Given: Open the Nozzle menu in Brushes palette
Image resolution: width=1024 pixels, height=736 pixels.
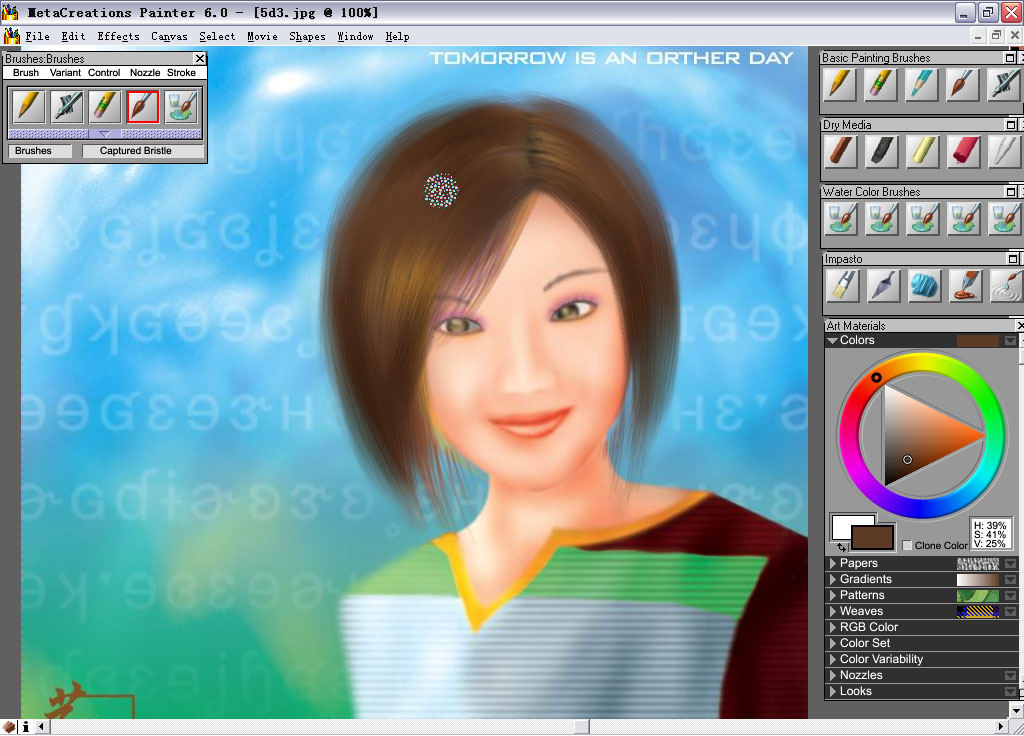Looking at the screenshot, I should click(x=145, y=72).
